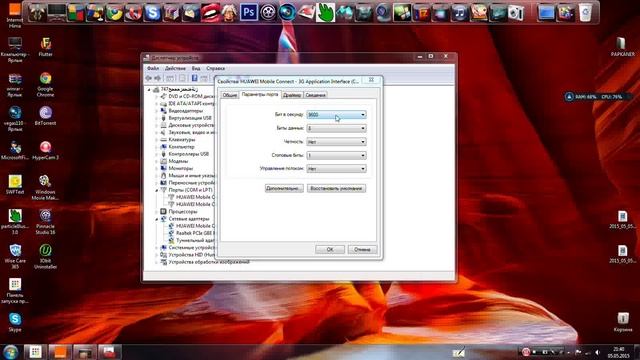Expand the Клавиатуры node

157,140
